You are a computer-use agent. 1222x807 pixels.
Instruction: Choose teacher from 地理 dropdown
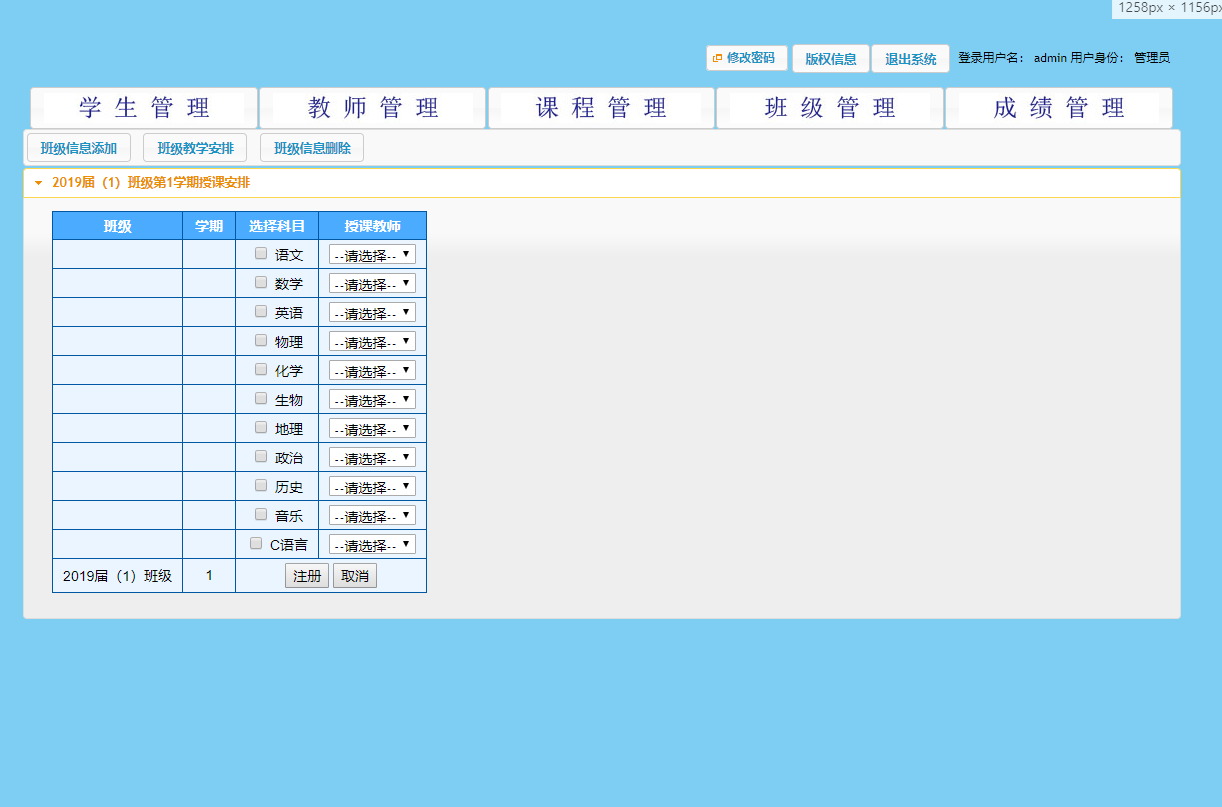pos(372,429)
